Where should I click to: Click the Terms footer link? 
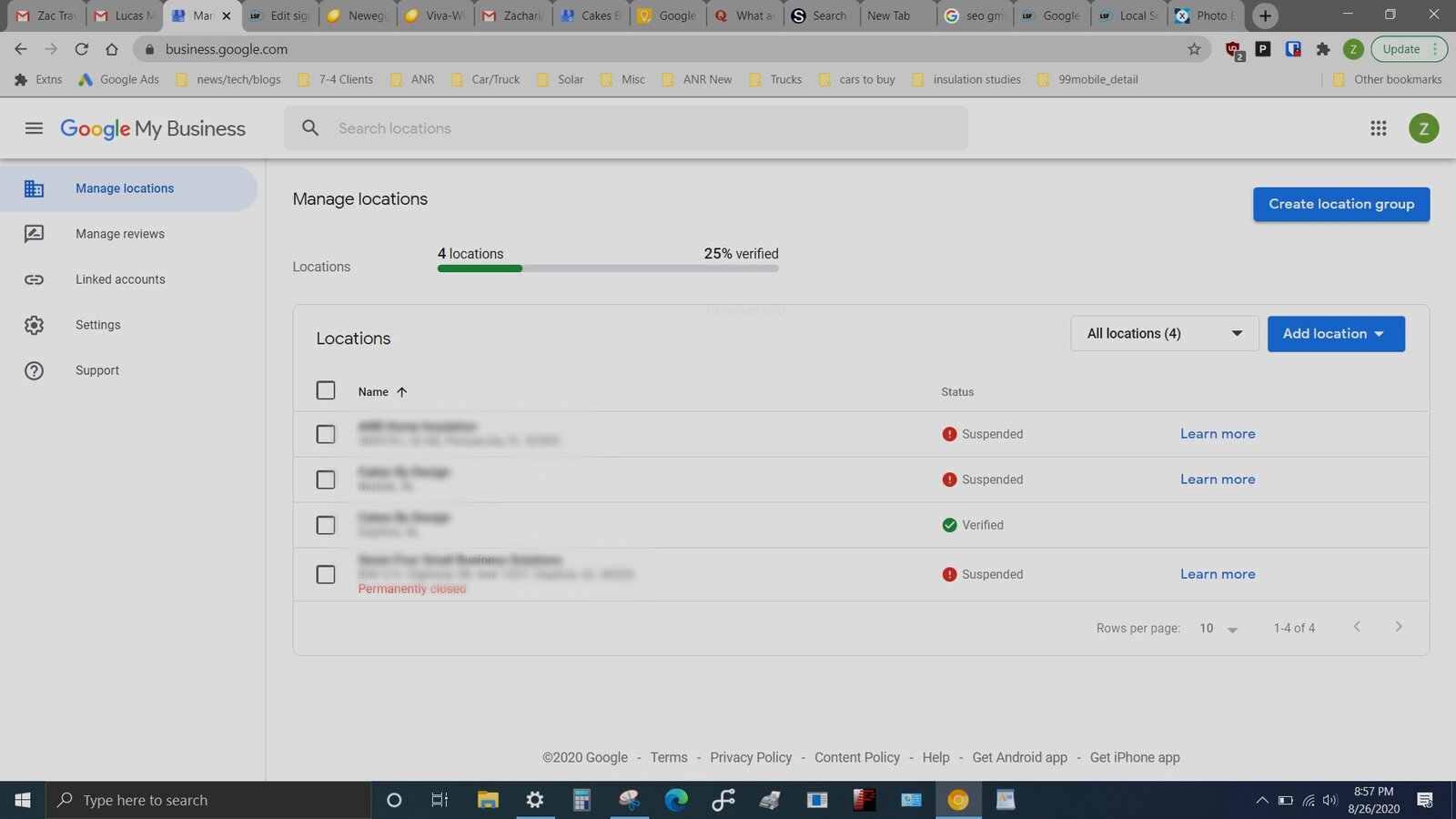pos(669,757)
